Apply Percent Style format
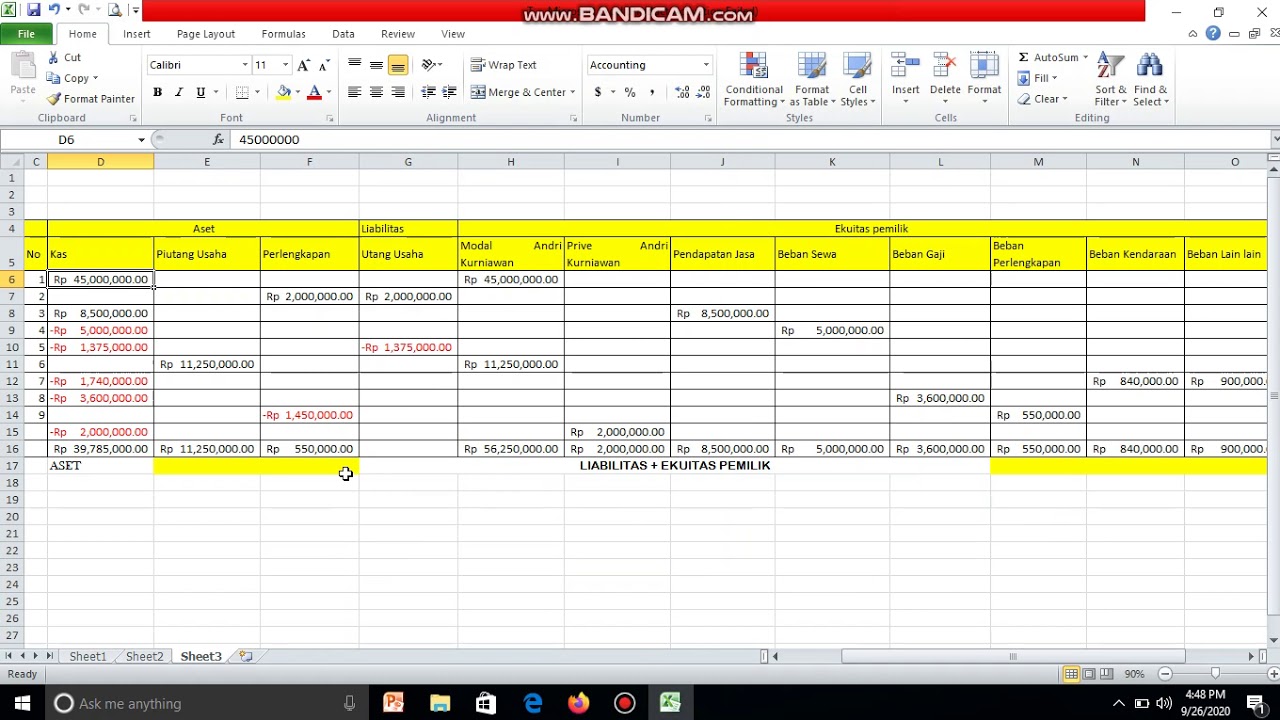The width and height of the screenshot is (1280, 720). point(630,92)
